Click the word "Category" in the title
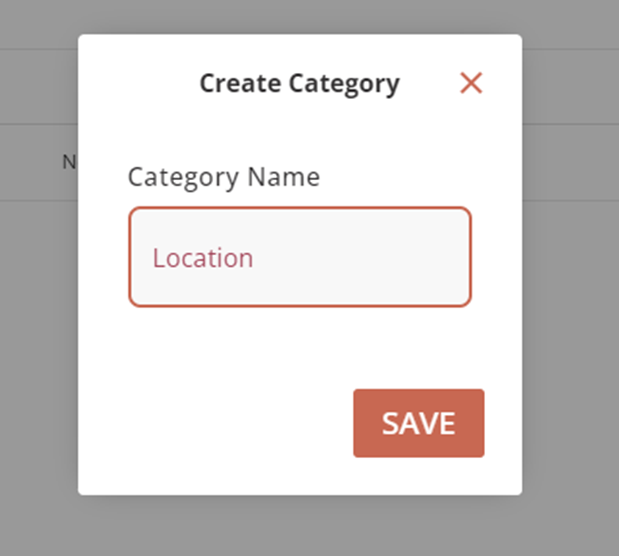Image resolution: width=619 pixels, height=556 pixels. [x=343, y=83]
